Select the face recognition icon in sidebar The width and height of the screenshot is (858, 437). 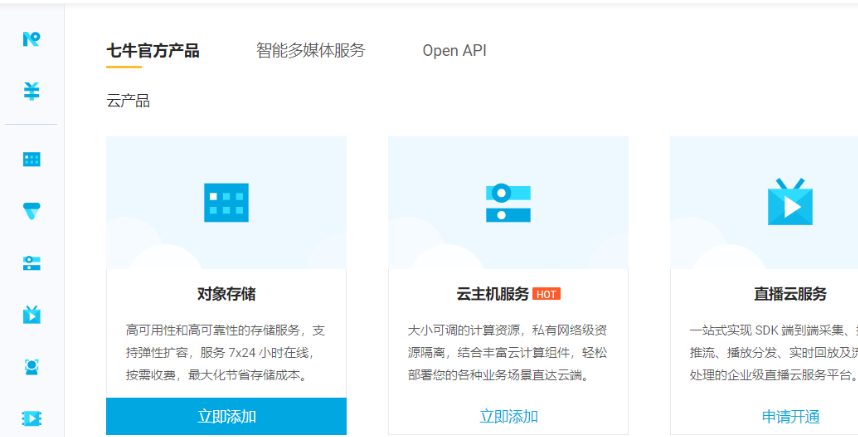pos(31,366)
